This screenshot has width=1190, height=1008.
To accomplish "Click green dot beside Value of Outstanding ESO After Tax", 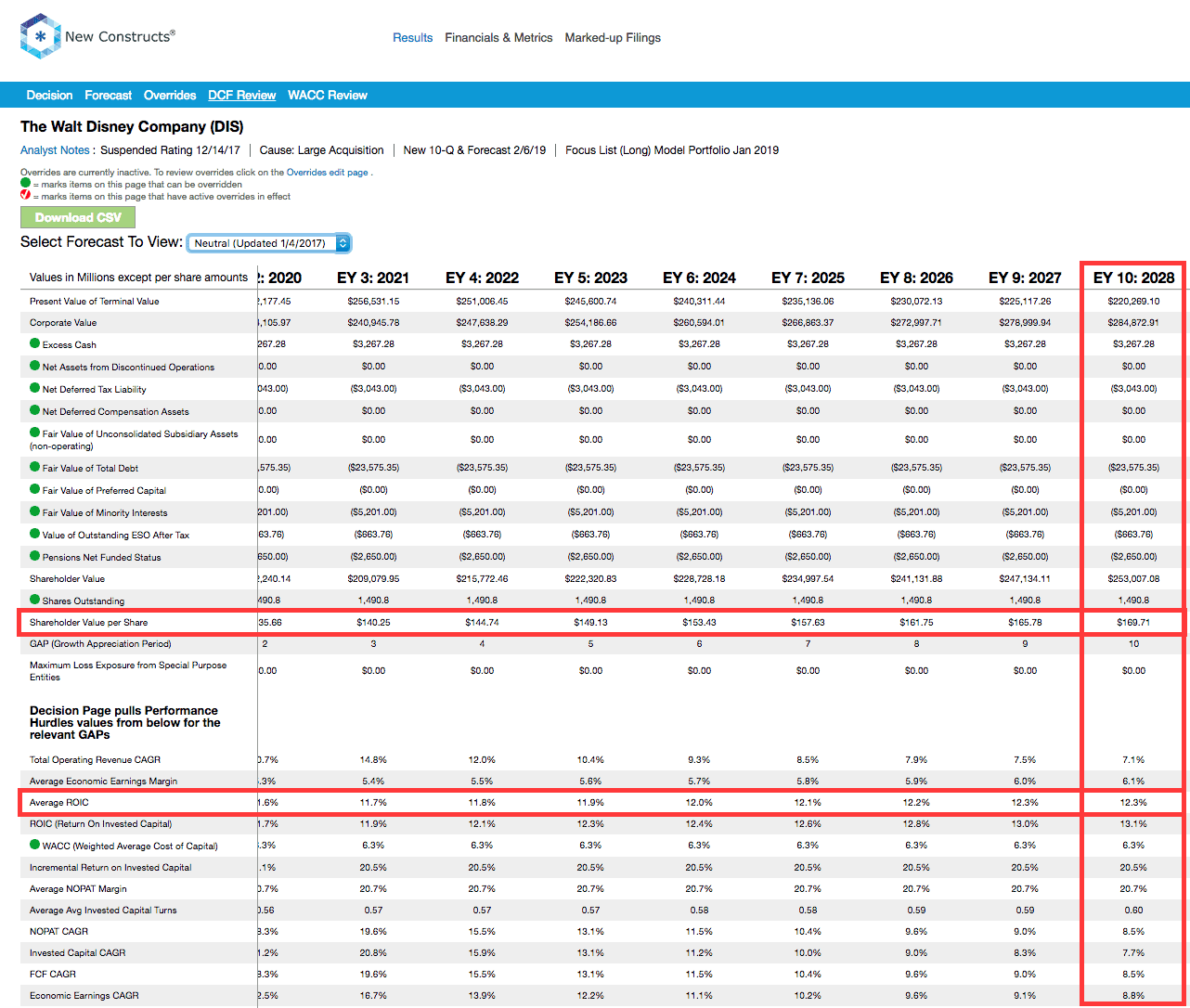I will (35, 534).
